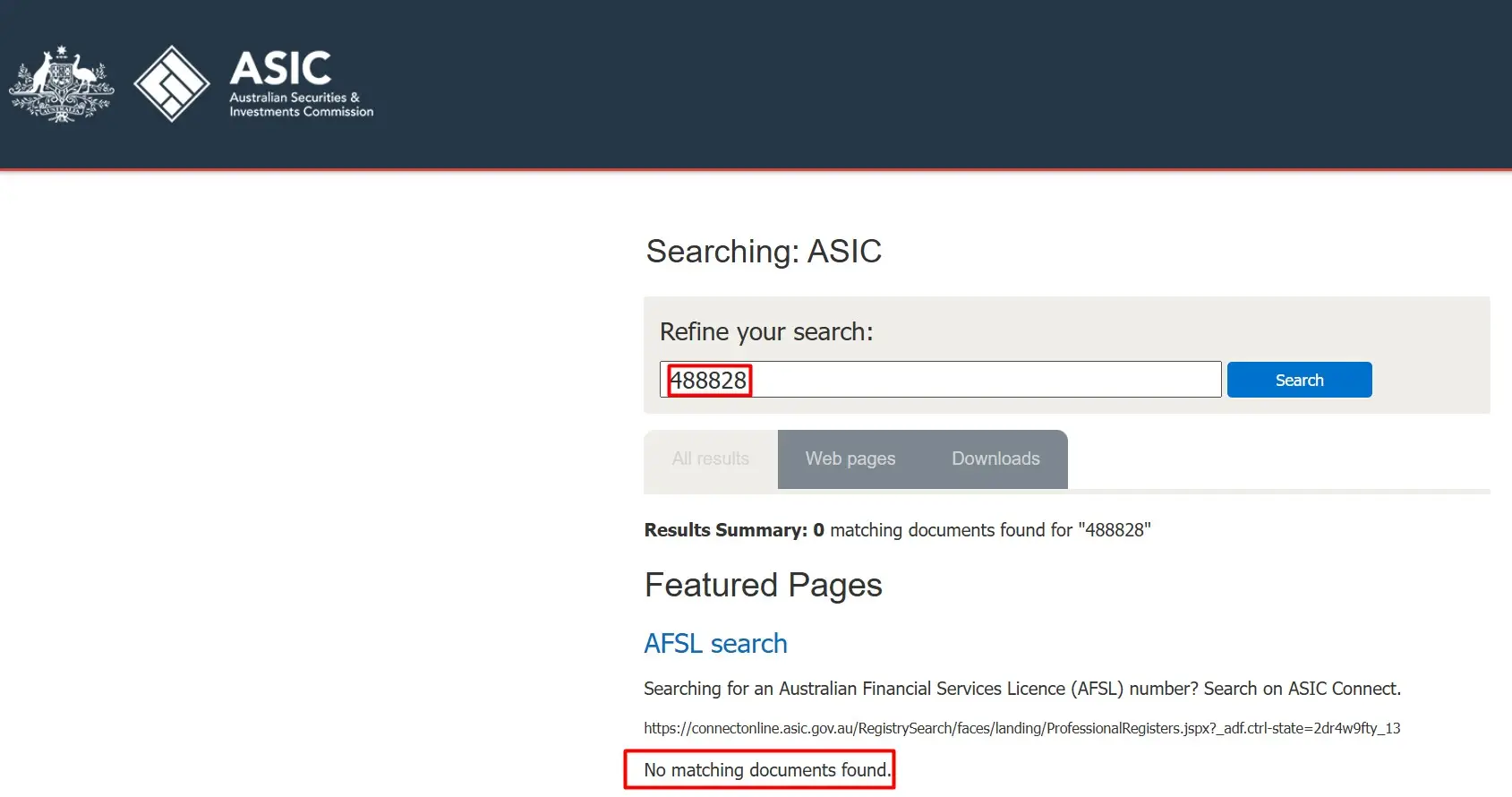Select the Downloads tab

point(995,459)
